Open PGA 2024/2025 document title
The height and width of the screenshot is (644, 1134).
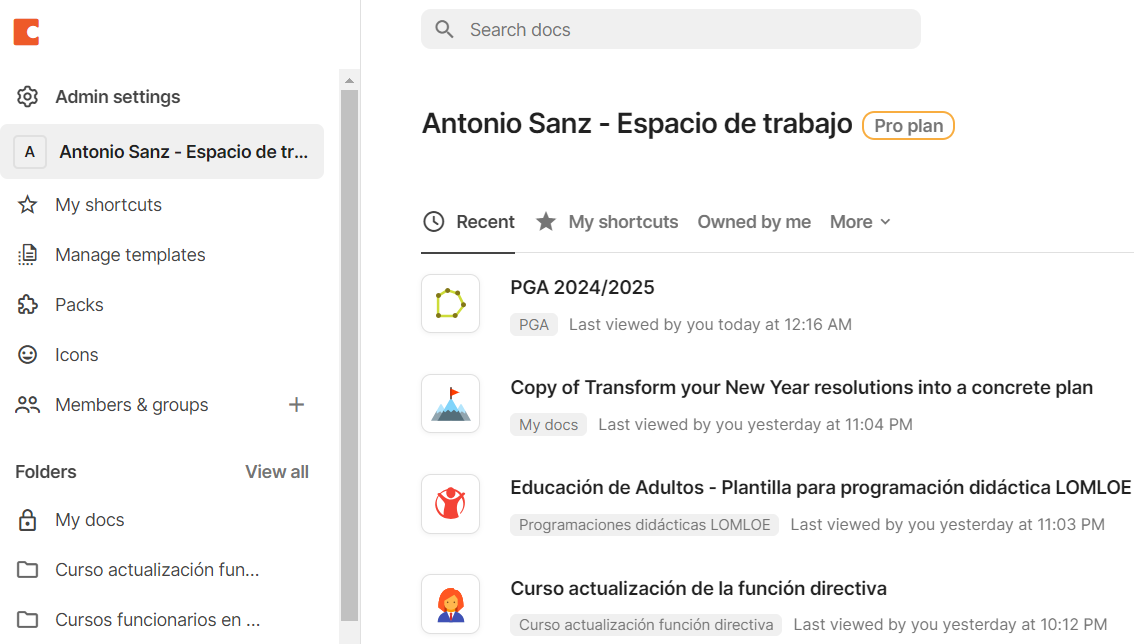pyautogui.click(x=582, y=287)
